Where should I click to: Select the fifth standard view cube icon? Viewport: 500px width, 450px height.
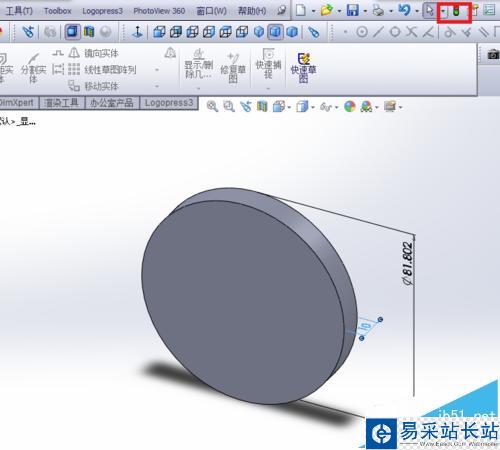click(226, 32)
